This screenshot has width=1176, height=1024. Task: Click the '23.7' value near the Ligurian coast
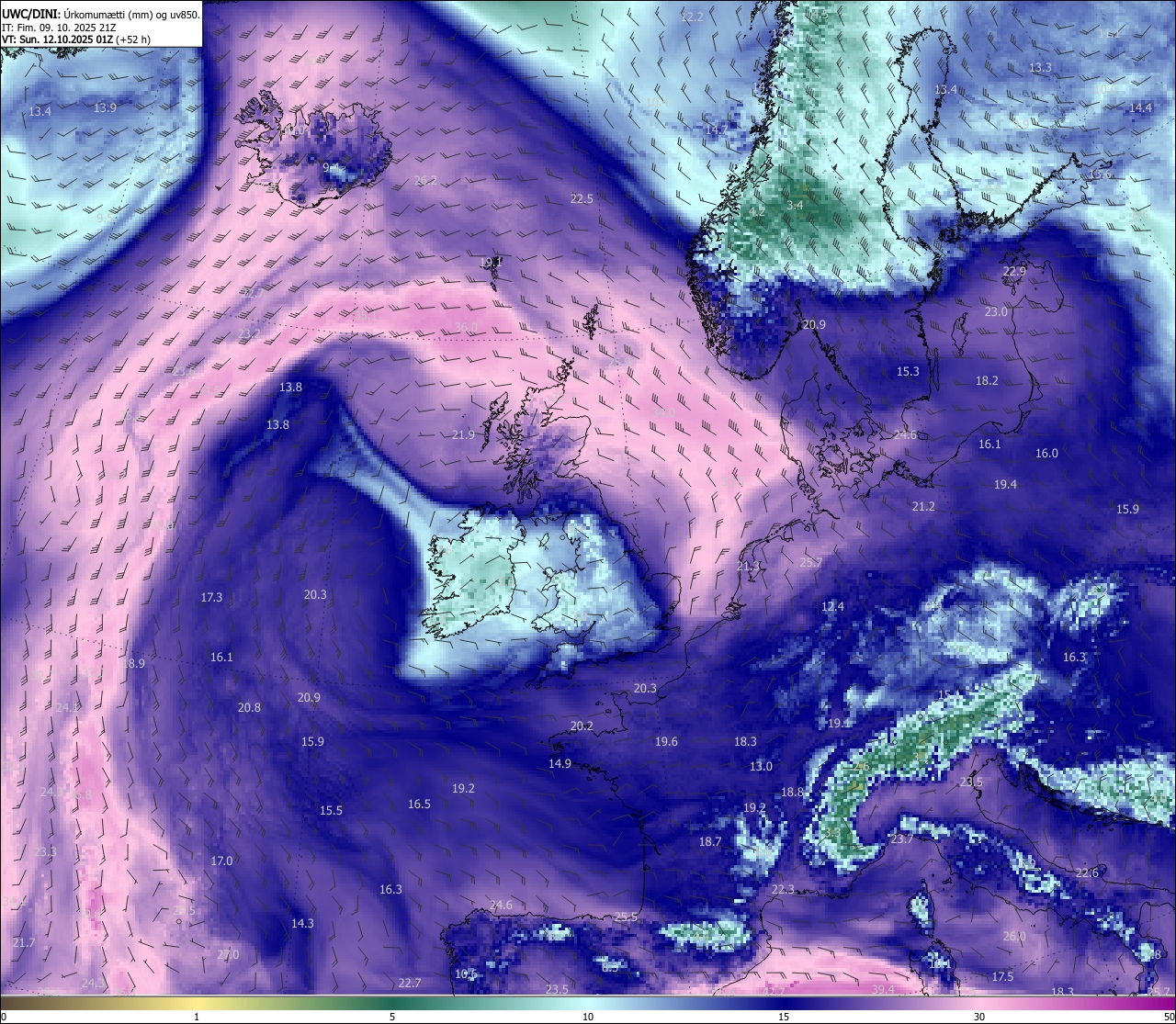click(902, 839)
